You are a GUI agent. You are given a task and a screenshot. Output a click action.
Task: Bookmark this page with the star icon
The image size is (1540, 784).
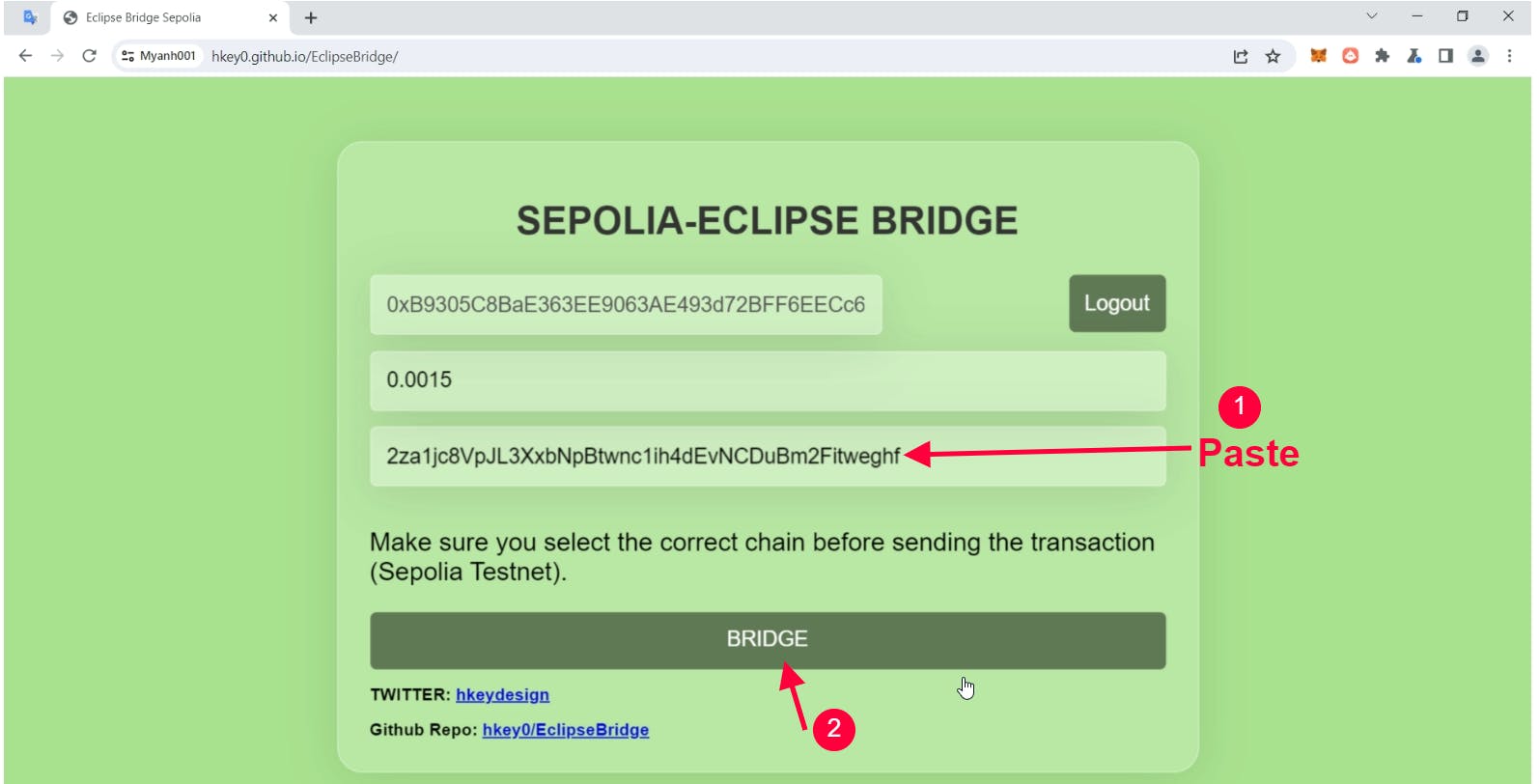(x=1273, y=56)
